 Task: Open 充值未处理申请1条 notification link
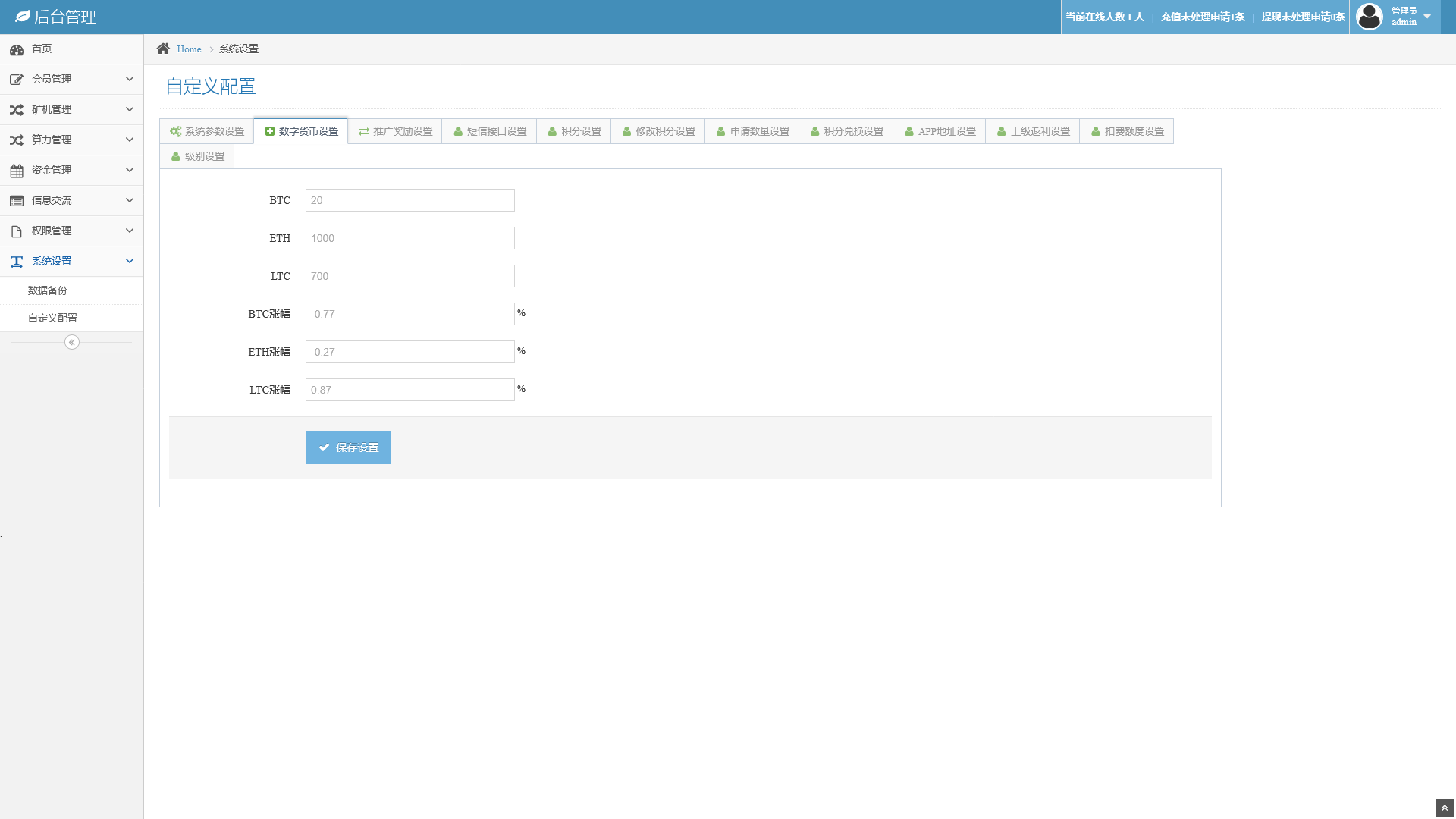point(1203,17)
